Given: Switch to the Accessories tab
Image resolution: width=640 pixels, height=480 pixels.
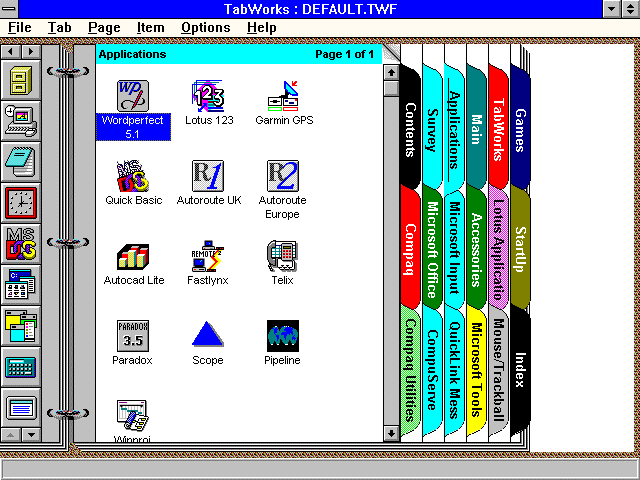Looking at the screenshot, I should [476, 249].
